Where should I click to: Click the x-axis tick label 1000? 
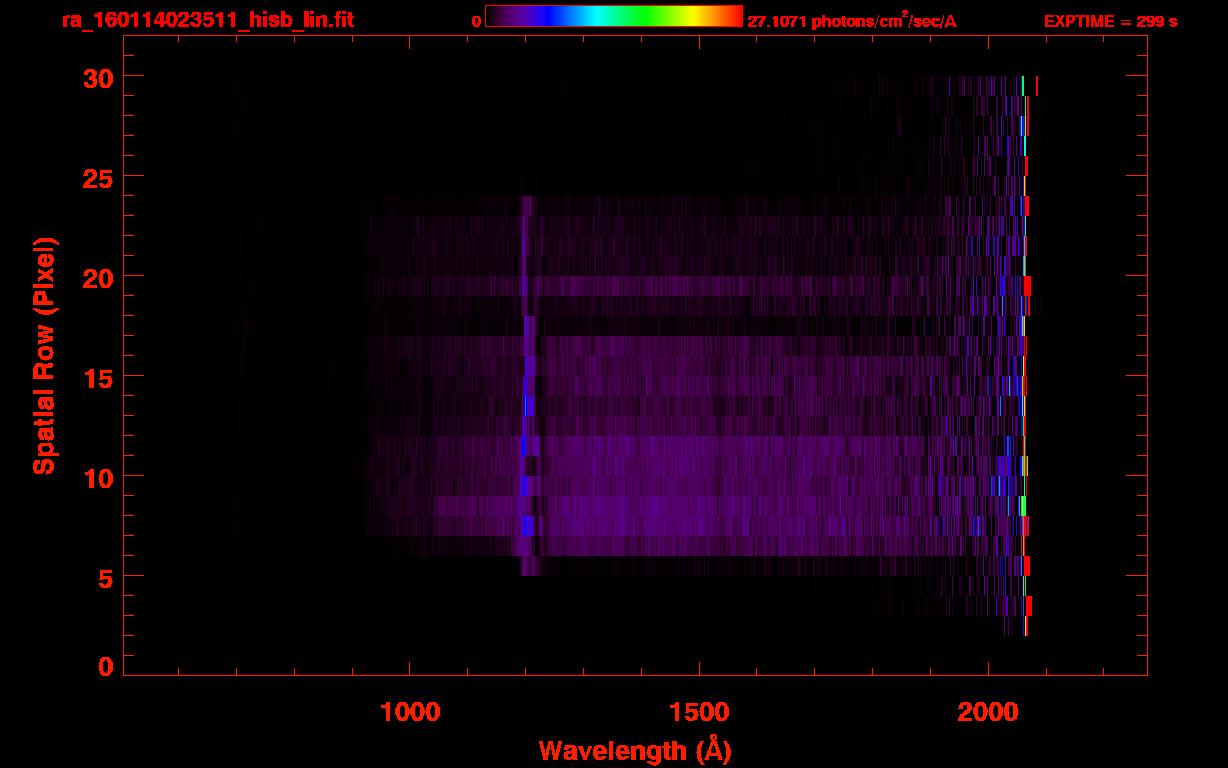point(410,711)
